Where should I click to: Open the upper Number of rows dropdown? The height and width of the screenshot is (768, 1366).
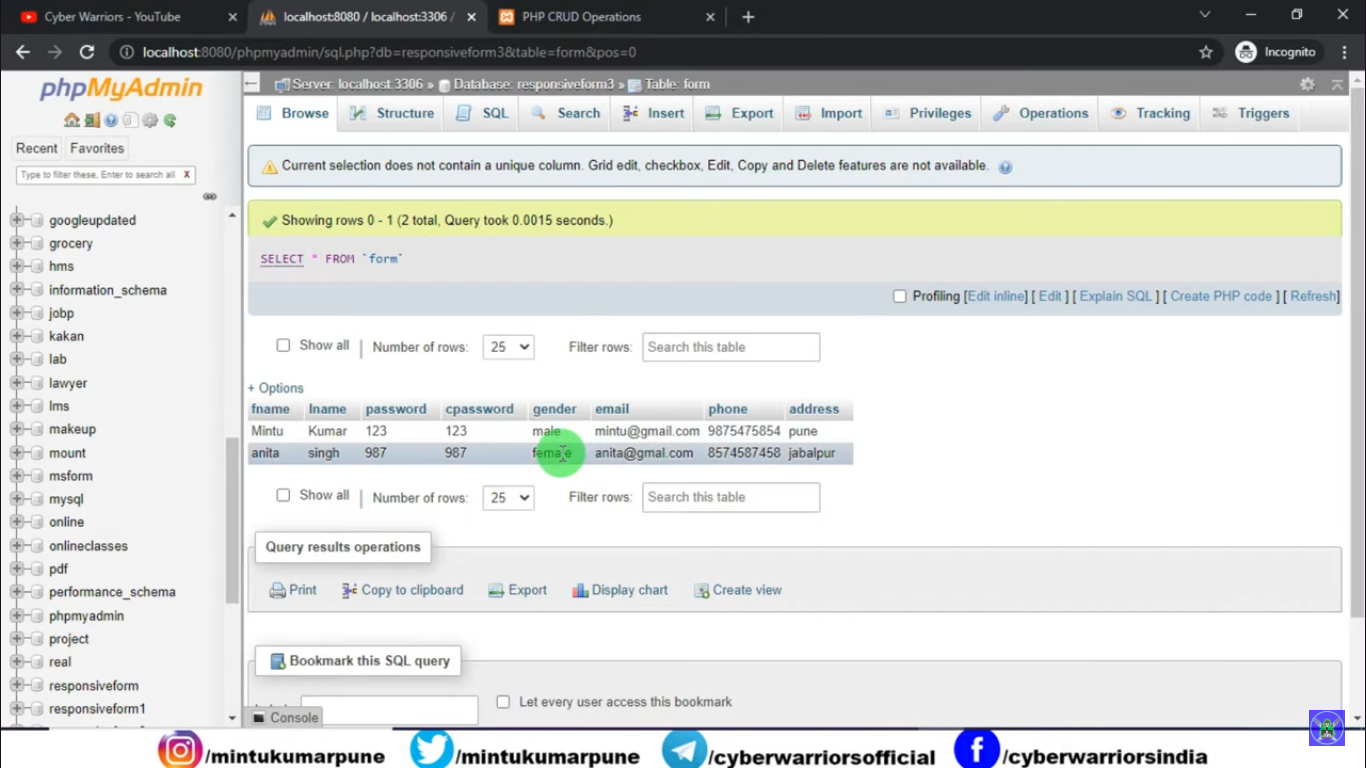(x=508, y=347)
